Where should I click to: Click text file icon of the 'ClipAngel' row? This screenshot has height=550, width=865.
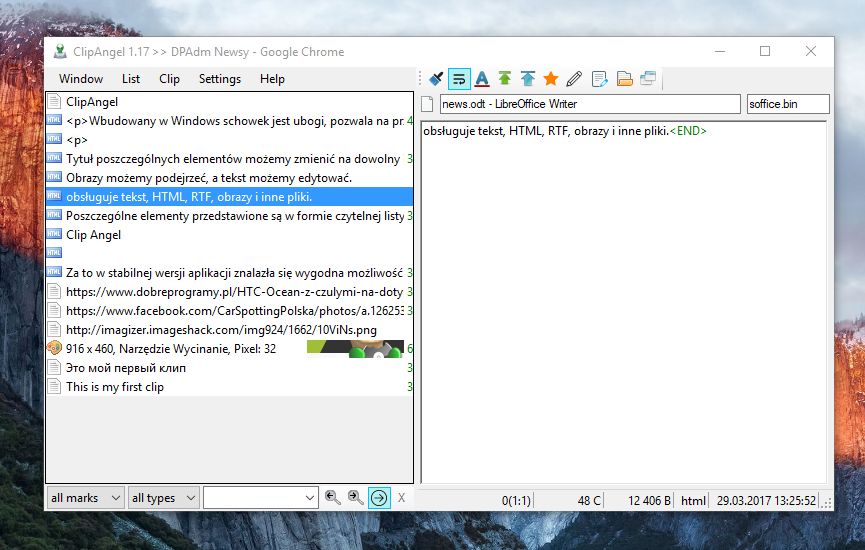tap(54, 101)
